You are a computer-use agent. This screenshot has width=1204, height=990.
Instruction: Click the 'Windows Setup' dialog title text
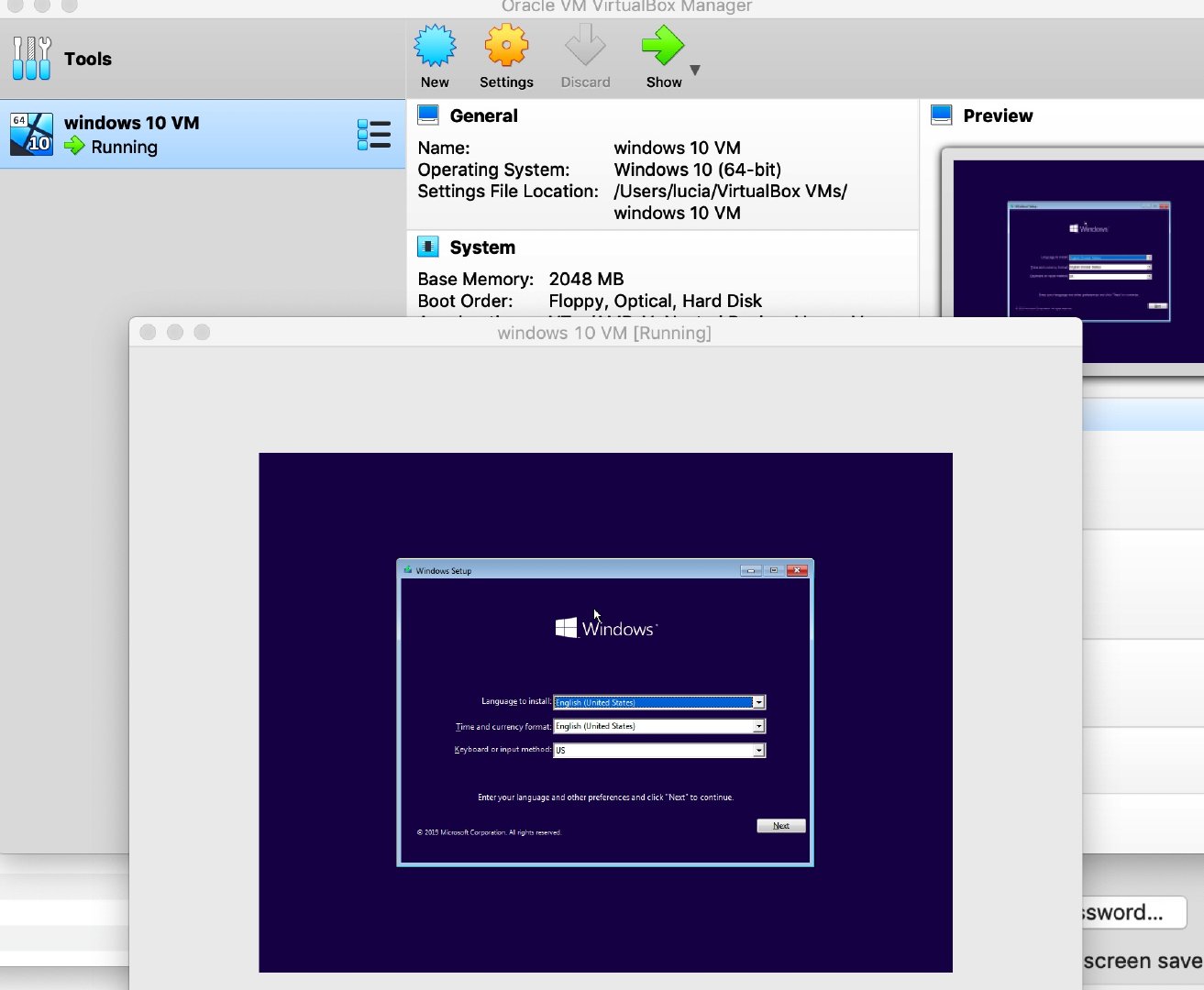point(444,570)
